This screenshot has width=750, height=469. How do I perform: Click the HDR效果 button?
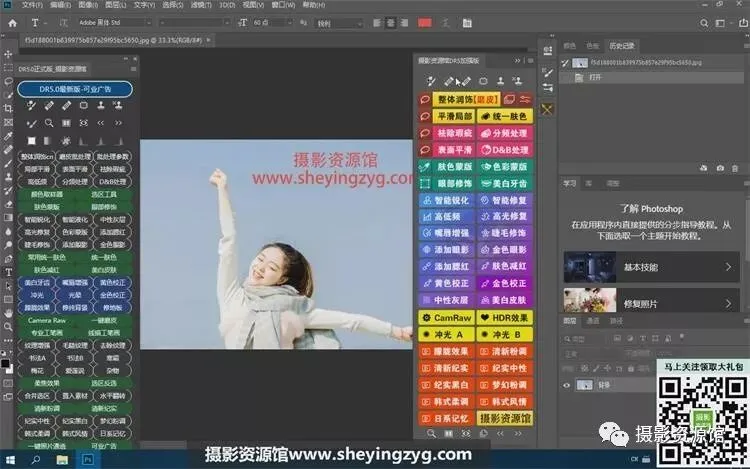[505, 317]
